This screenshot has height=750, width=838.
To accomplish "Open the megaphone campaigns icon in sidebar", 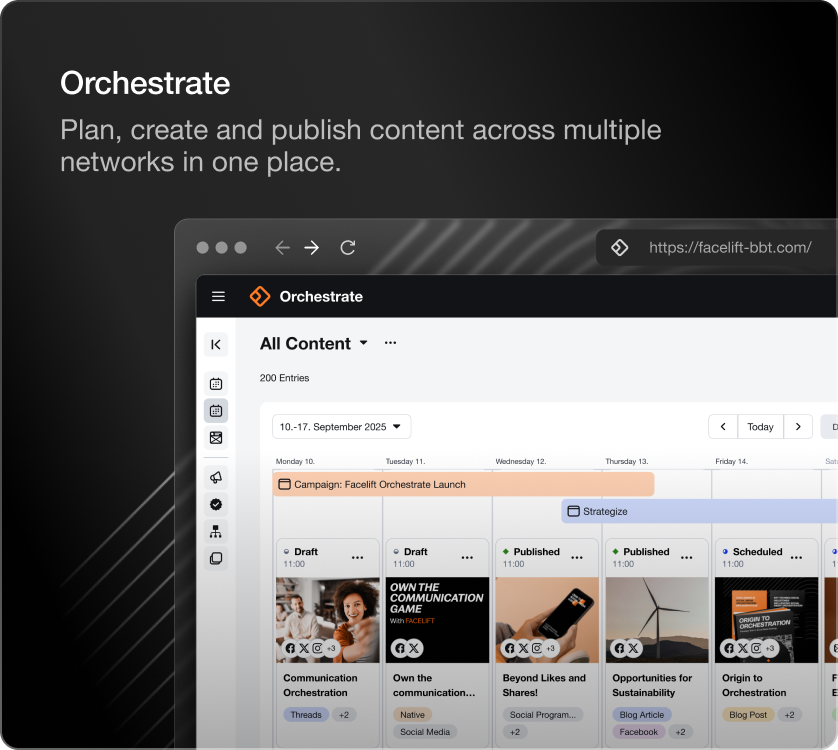I will pos(216,477).
